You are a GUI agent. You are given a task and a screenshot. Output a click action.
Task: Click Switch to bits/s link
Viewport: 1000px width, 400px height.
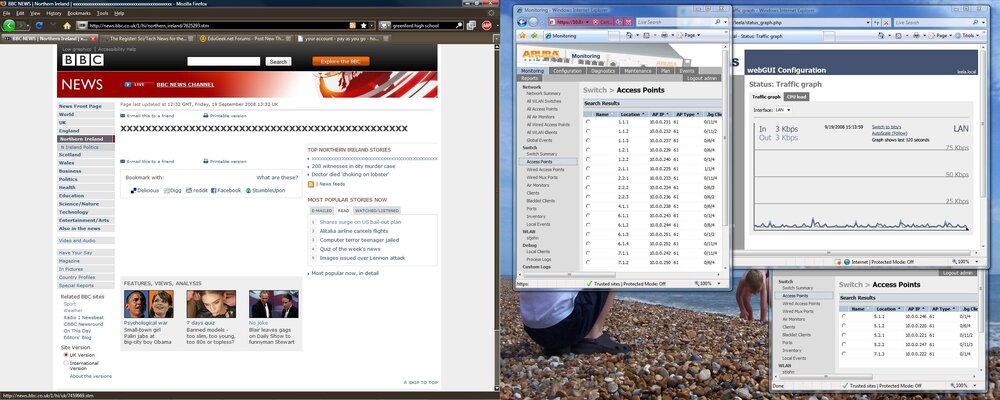click(x=886, y=127)
